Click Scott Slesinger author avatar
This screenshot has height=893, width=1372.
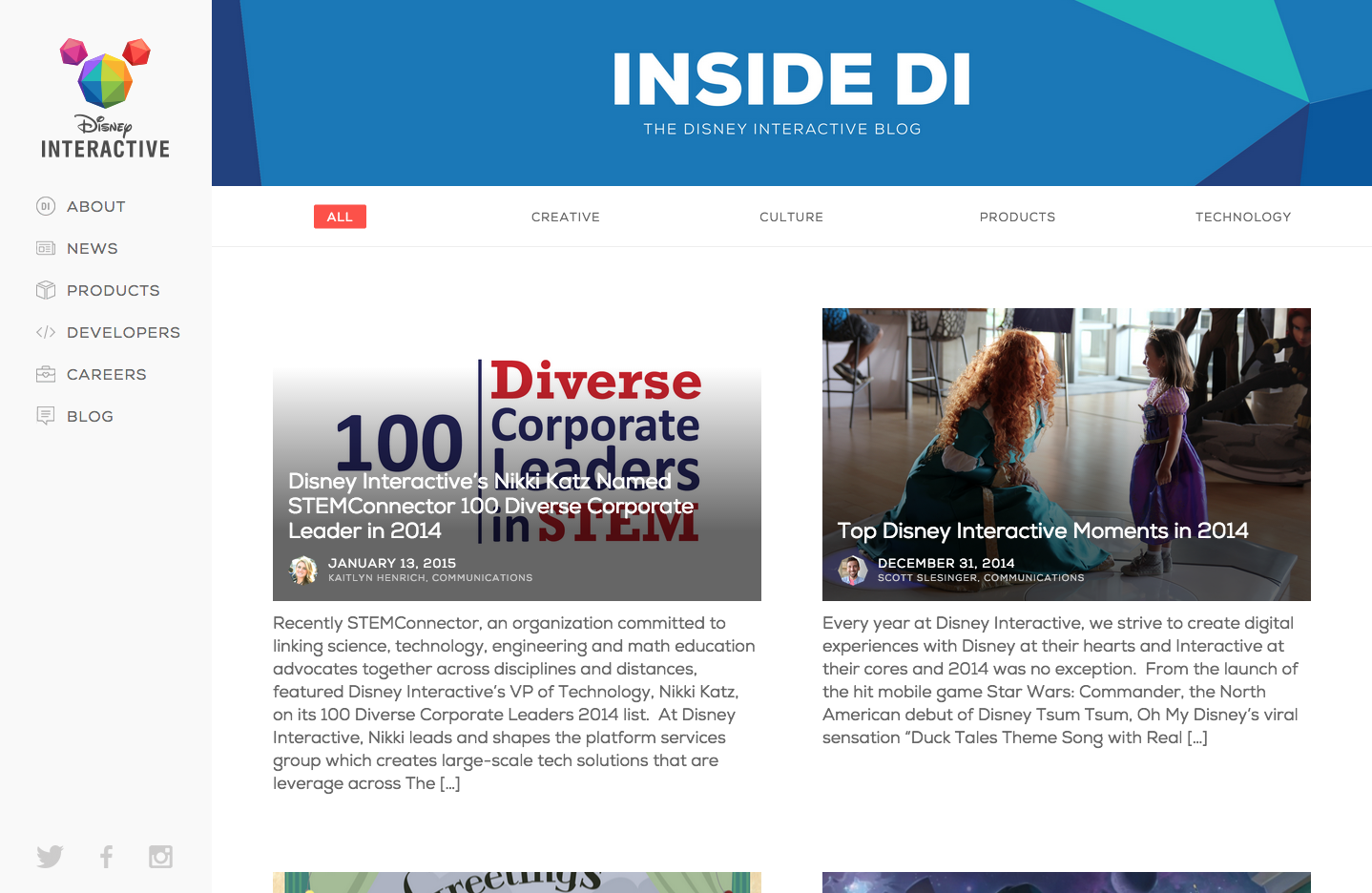tap(853, 570)
